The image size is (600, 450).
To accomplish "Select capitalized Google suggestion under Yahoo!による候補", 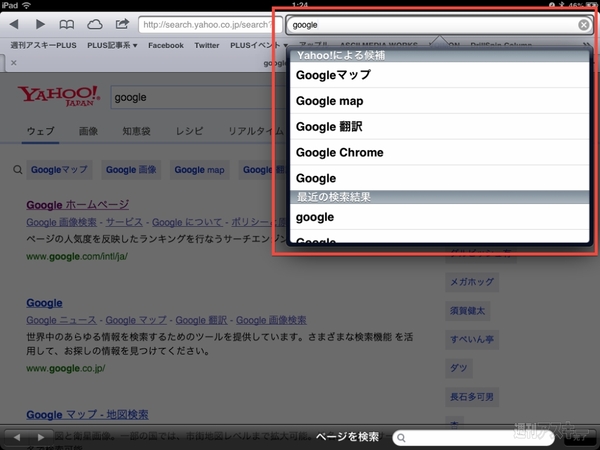I will point(439,178).
